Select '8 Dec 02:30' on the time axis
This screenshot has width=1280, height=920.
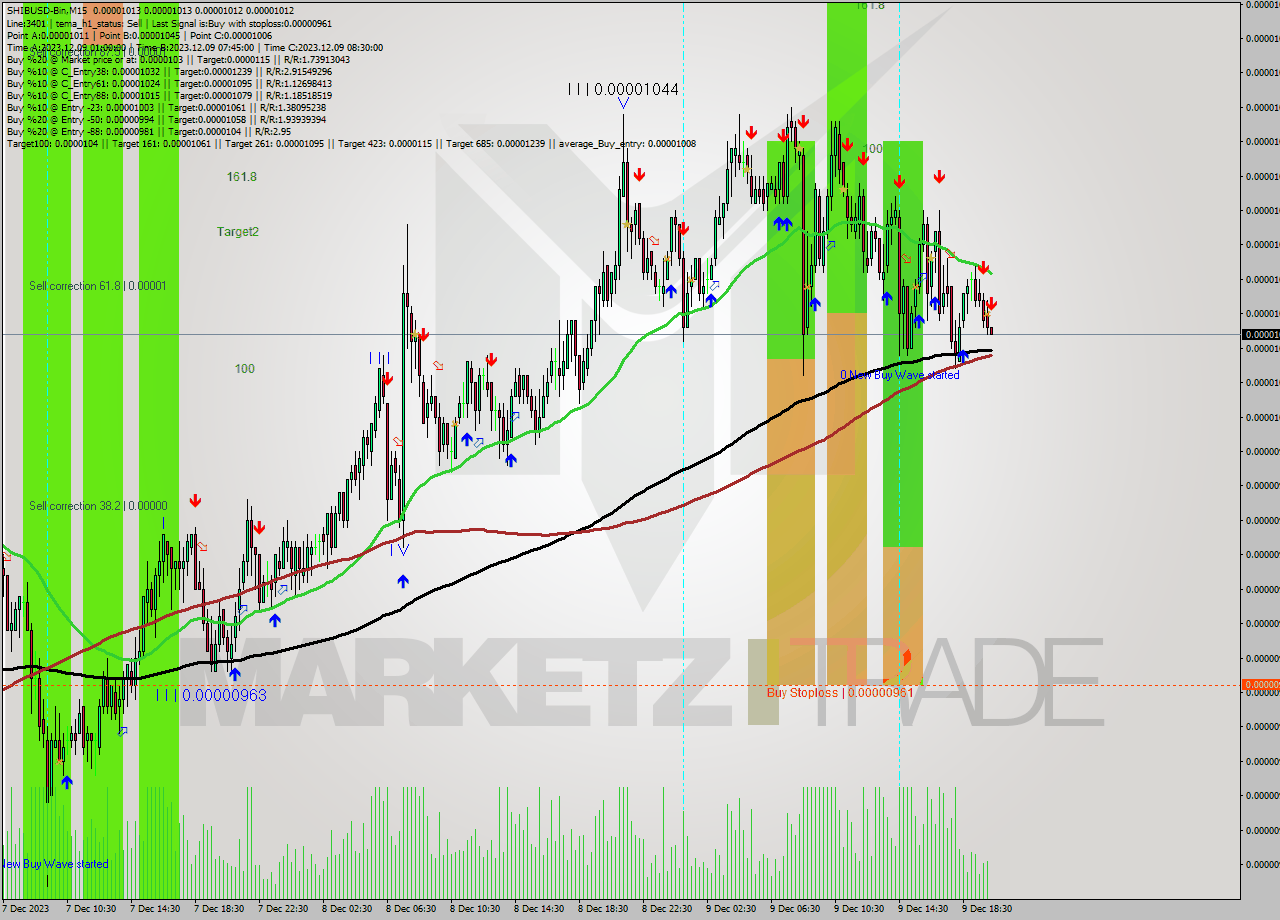point(346,909)
